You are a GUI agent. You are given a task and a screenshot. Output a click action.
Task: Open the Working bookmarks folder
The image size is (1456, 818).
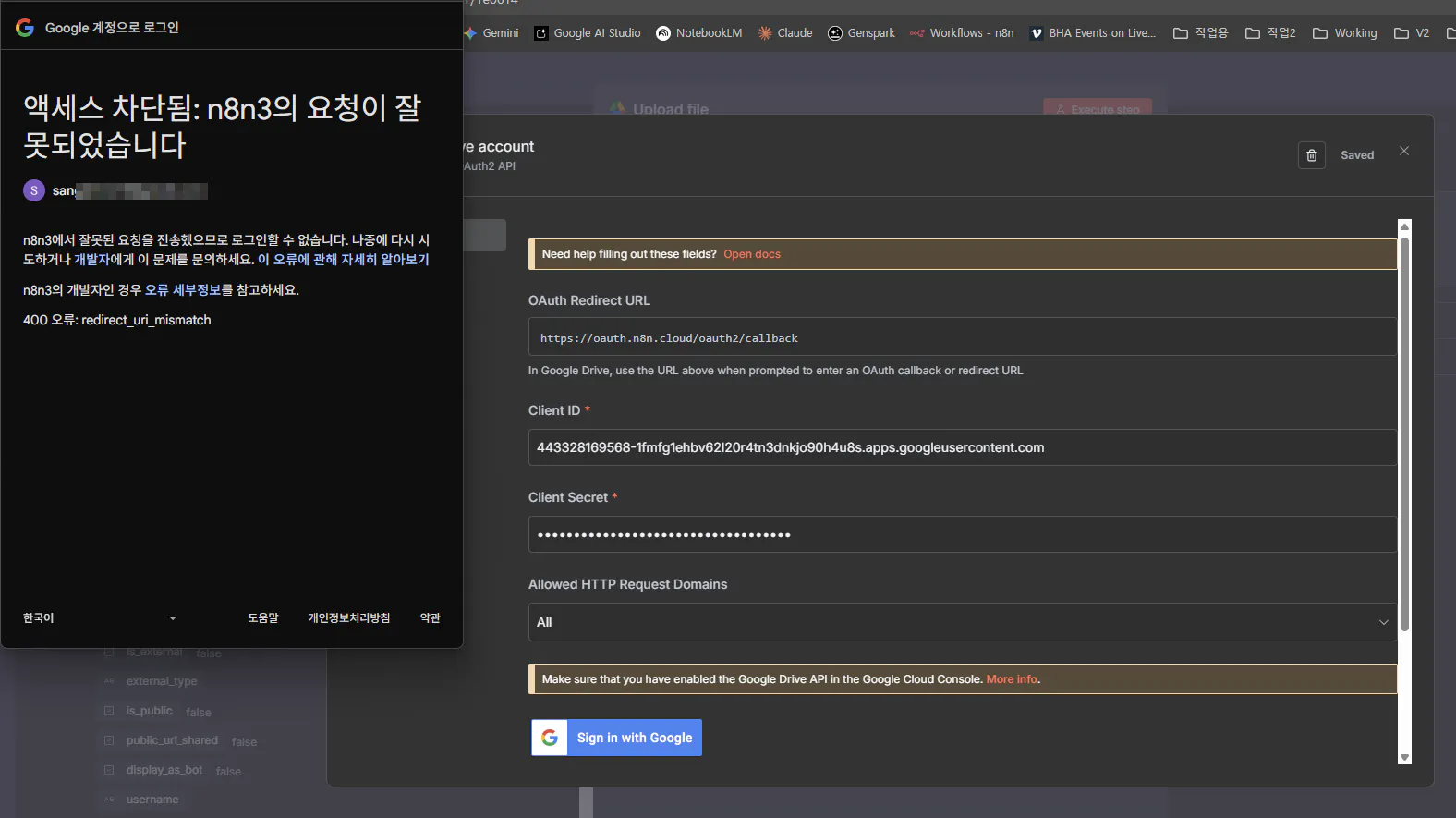tap(1345, 33)
